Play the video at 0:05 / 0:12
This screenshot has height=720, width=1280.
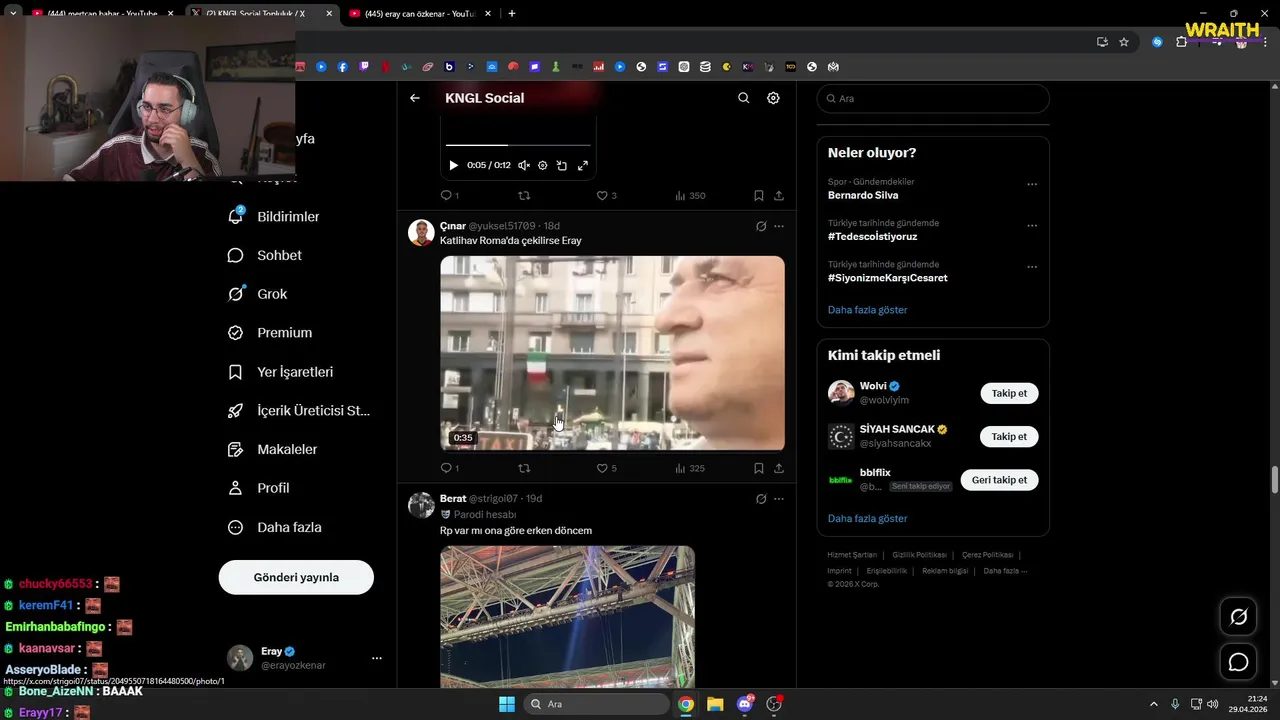click(x=453, y=165)
